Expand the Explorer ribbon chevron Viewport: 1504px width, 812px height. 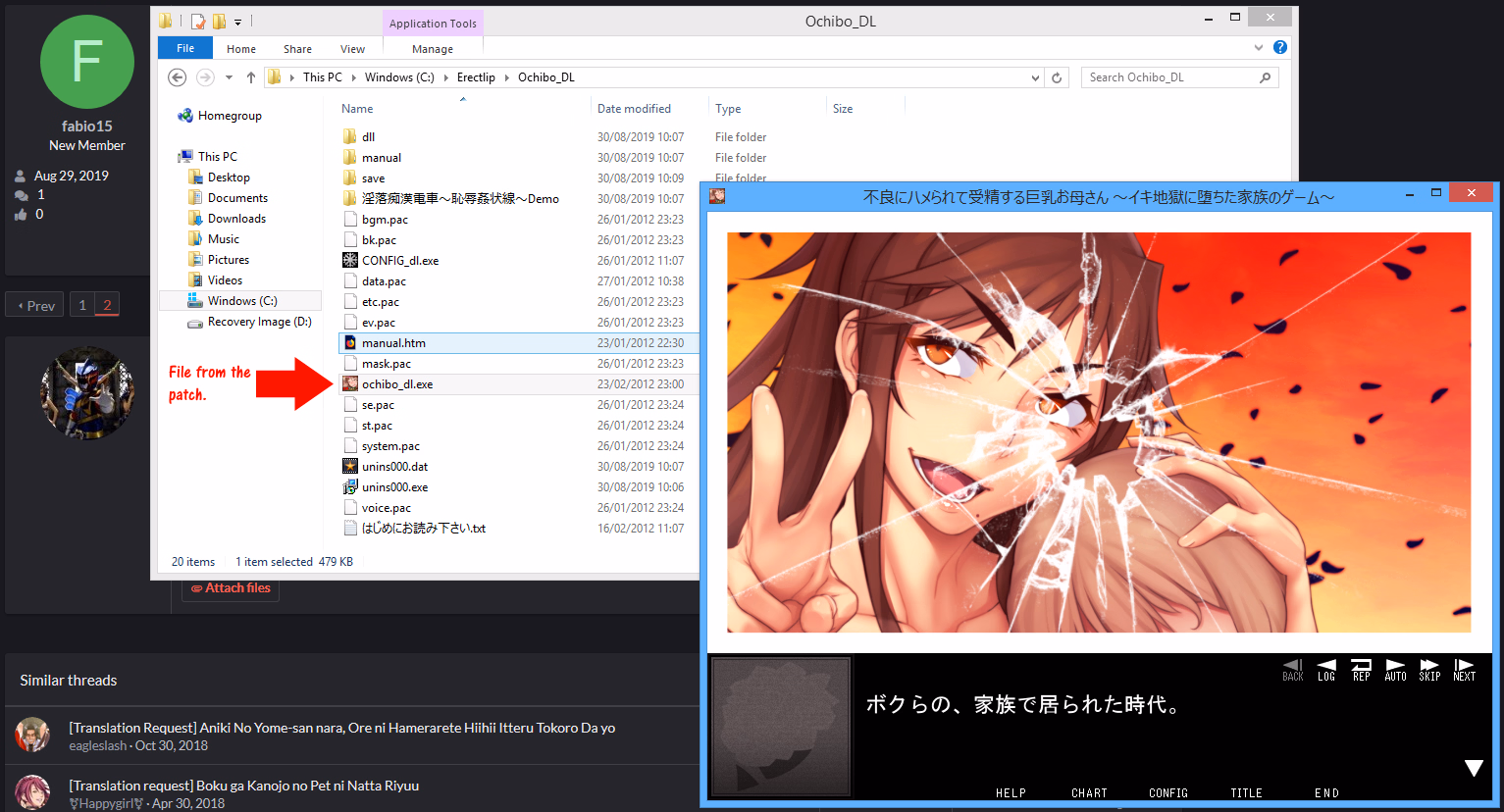point(1259,47)
